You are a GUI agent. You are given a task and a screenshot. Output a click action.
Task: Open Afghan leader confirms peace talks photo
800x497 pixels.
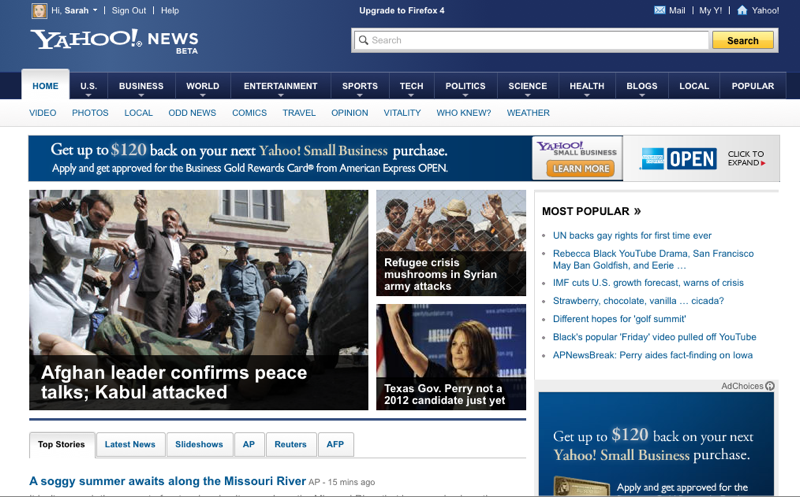198,300
